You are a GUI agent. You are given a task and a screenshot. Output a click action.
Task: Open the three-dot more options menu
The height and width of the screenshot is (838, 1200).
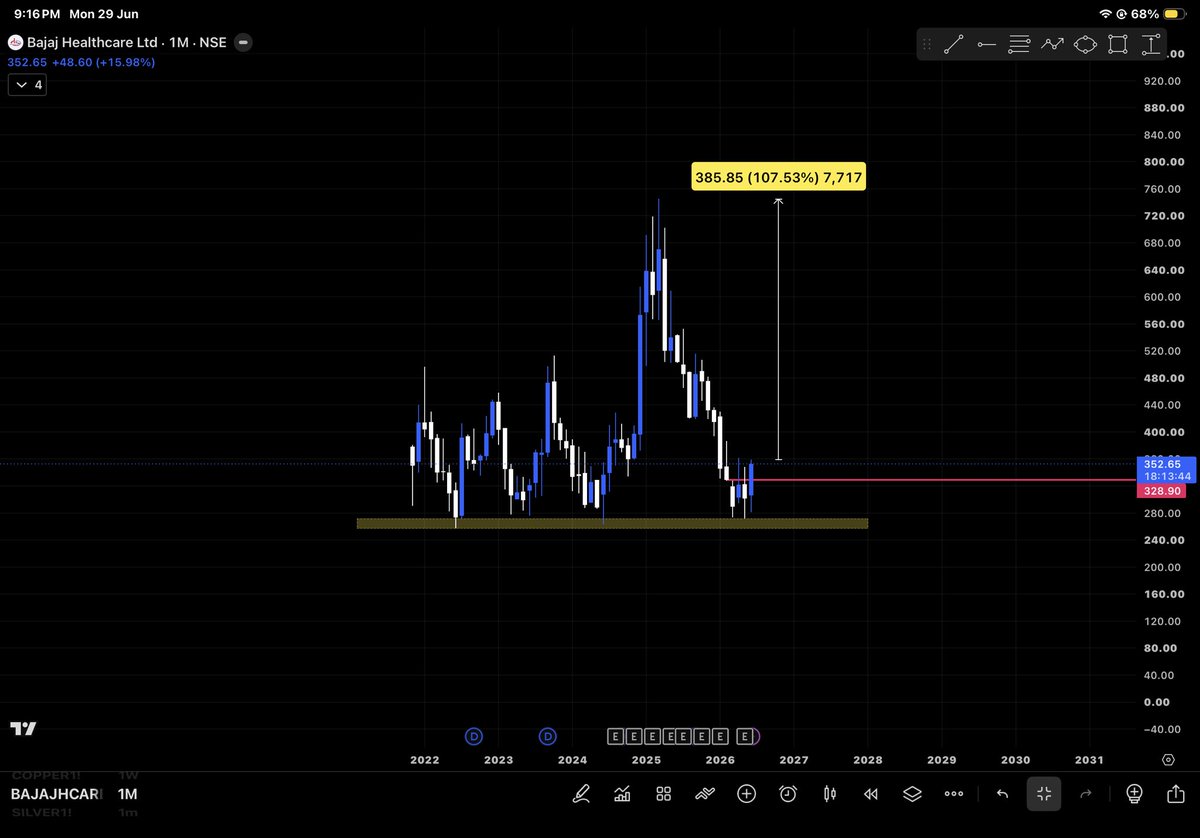click(954, 794)
